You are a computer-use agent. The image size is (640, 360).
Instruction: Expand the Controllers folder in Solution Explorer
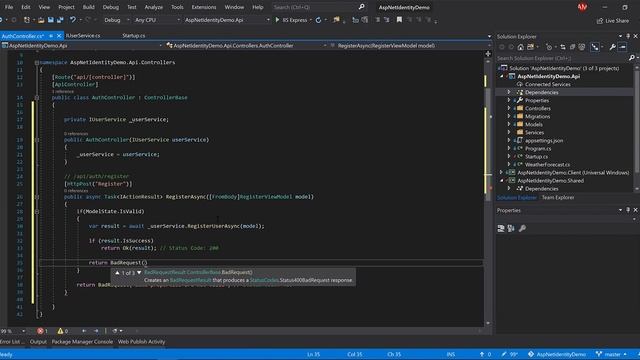(509, 108)
